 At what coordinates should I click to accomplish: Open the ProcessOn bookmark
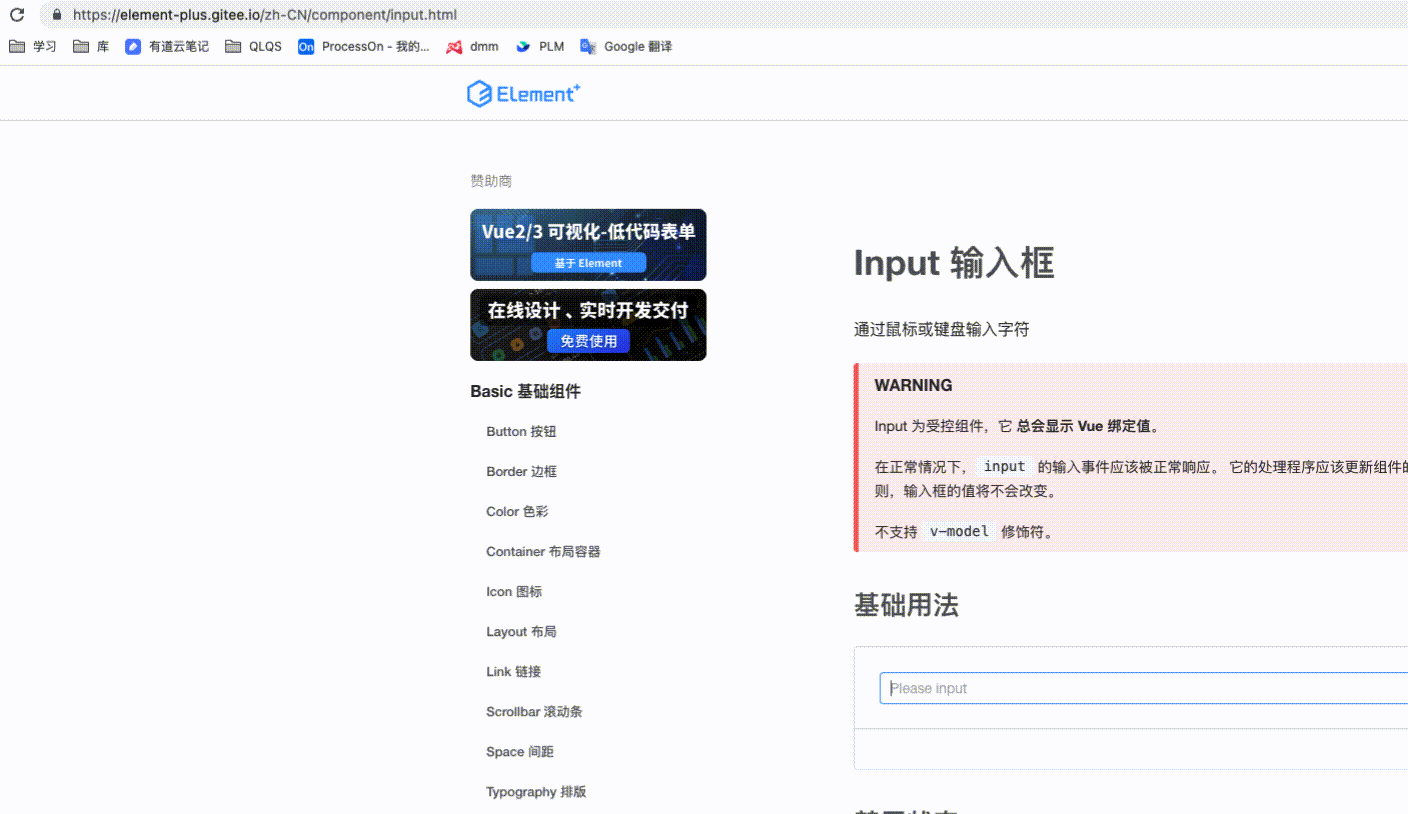pos(364,46)
